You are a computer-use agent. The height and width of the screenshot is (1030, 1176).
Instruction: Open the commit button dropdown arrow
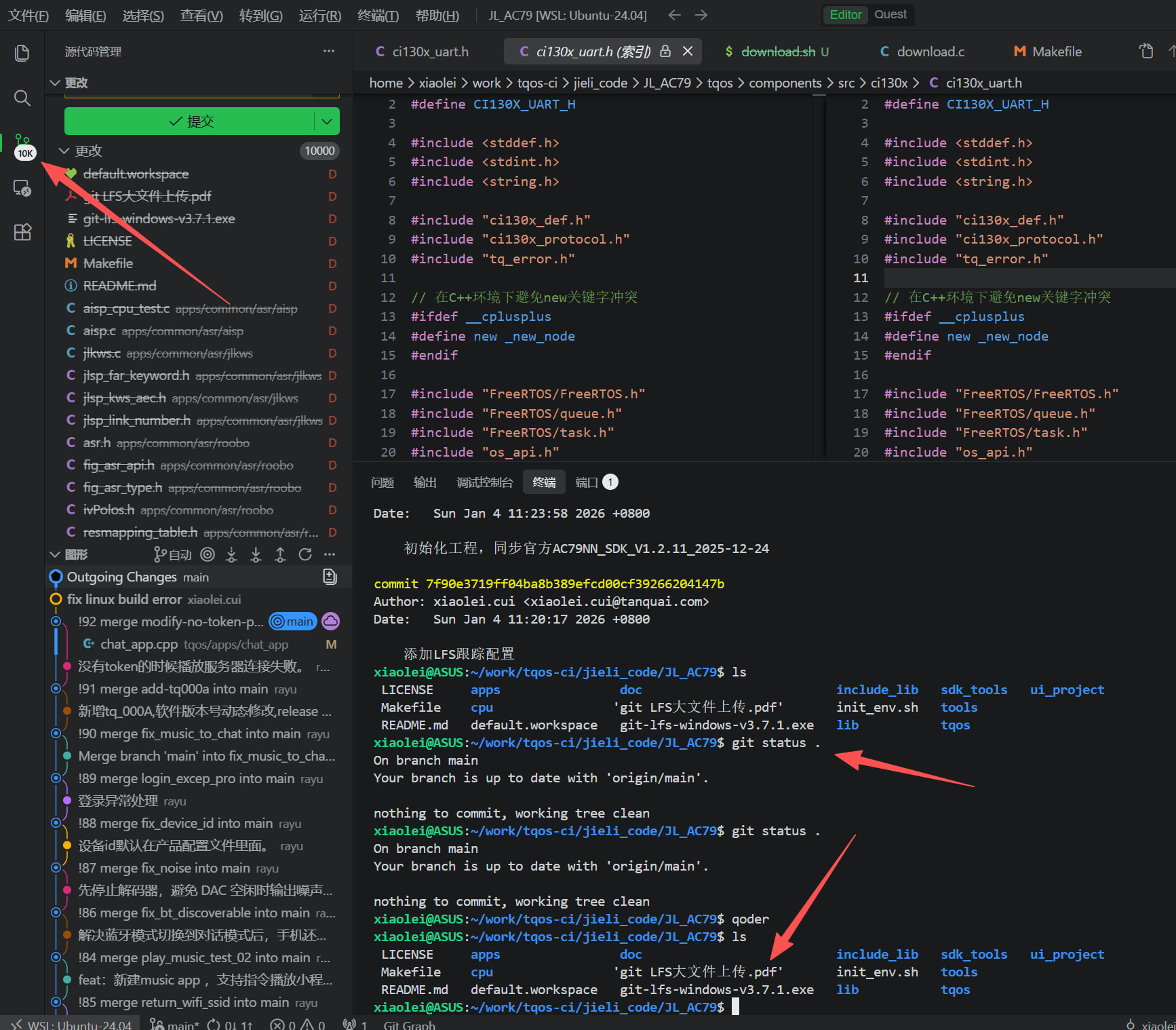click(327, 121)
